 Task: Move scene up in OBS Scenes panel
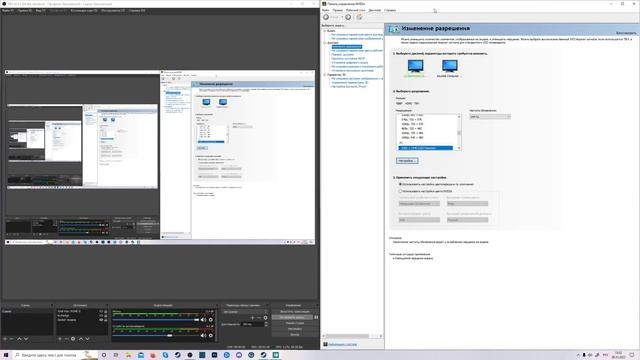click(19, 339)
